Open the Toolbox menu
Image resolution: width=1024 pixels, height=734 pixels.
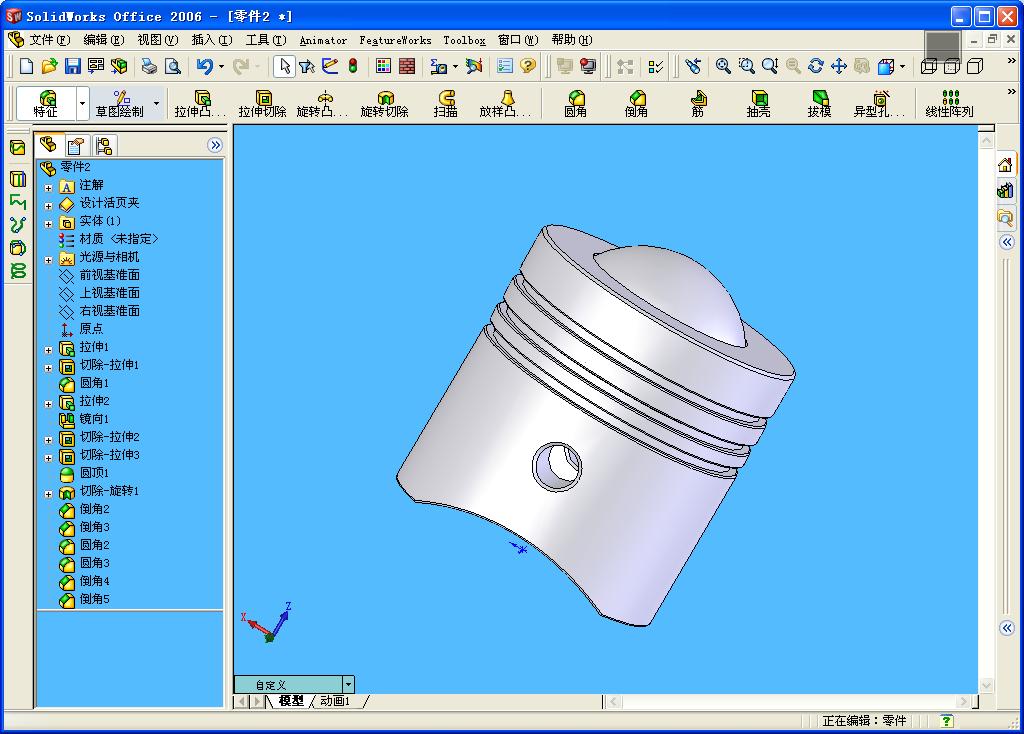(464, 40)
